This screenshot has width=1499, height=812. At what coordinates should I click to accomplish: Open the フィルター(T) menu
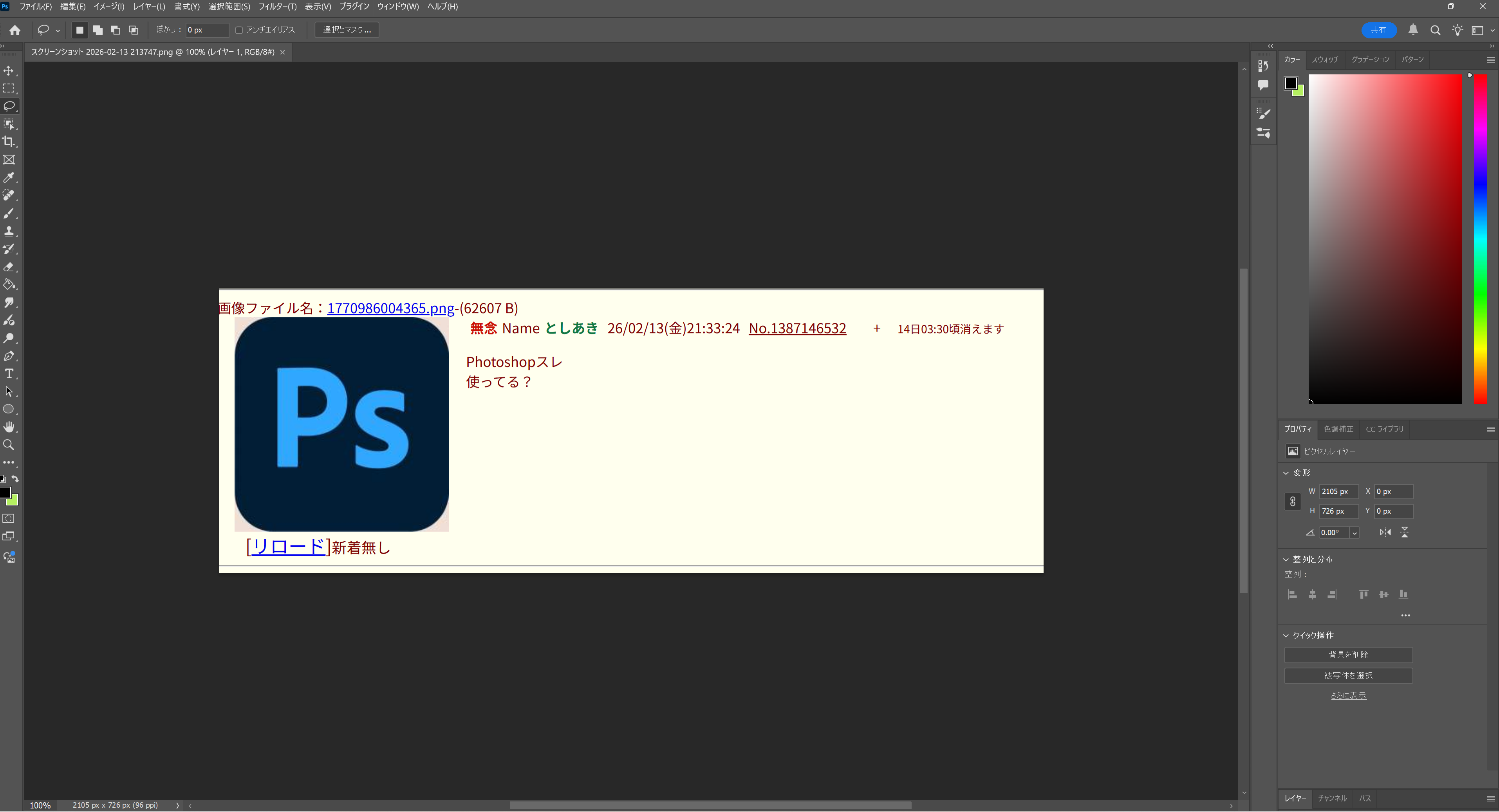277,6
